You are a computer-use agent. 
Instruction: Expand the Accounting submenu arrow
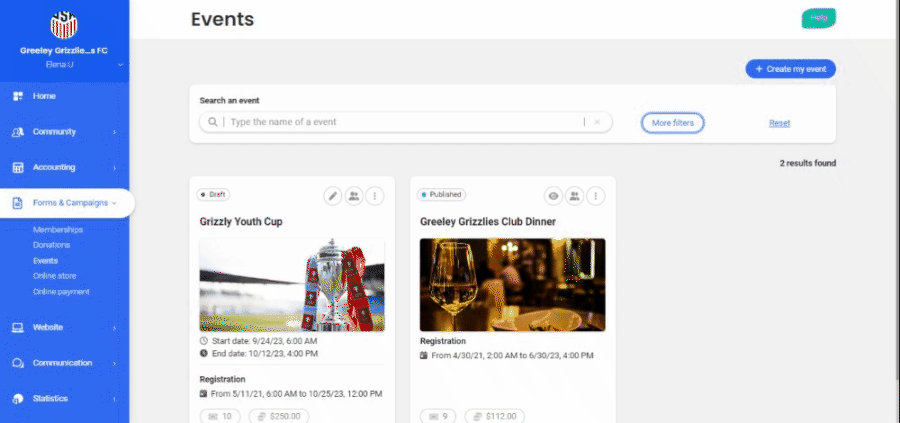pos(114,168)
